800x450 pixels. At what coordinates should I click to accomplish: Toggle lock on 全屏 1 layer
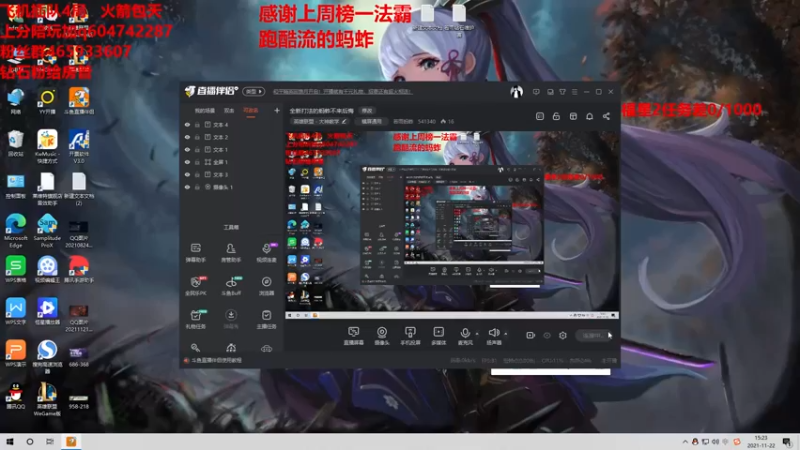pos(197,162)
